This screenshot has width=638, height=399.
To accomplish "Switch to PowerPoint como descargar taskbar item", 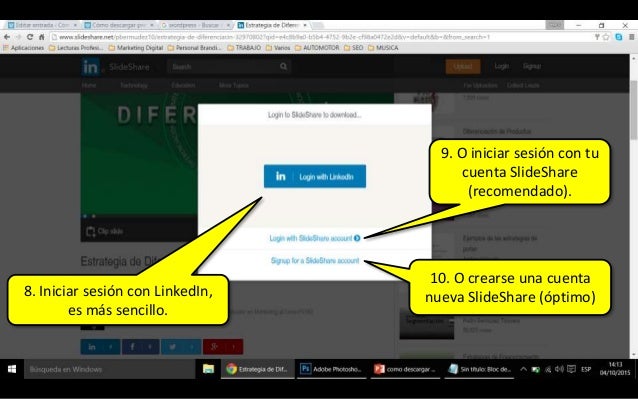I will click(x=405, y=369).
